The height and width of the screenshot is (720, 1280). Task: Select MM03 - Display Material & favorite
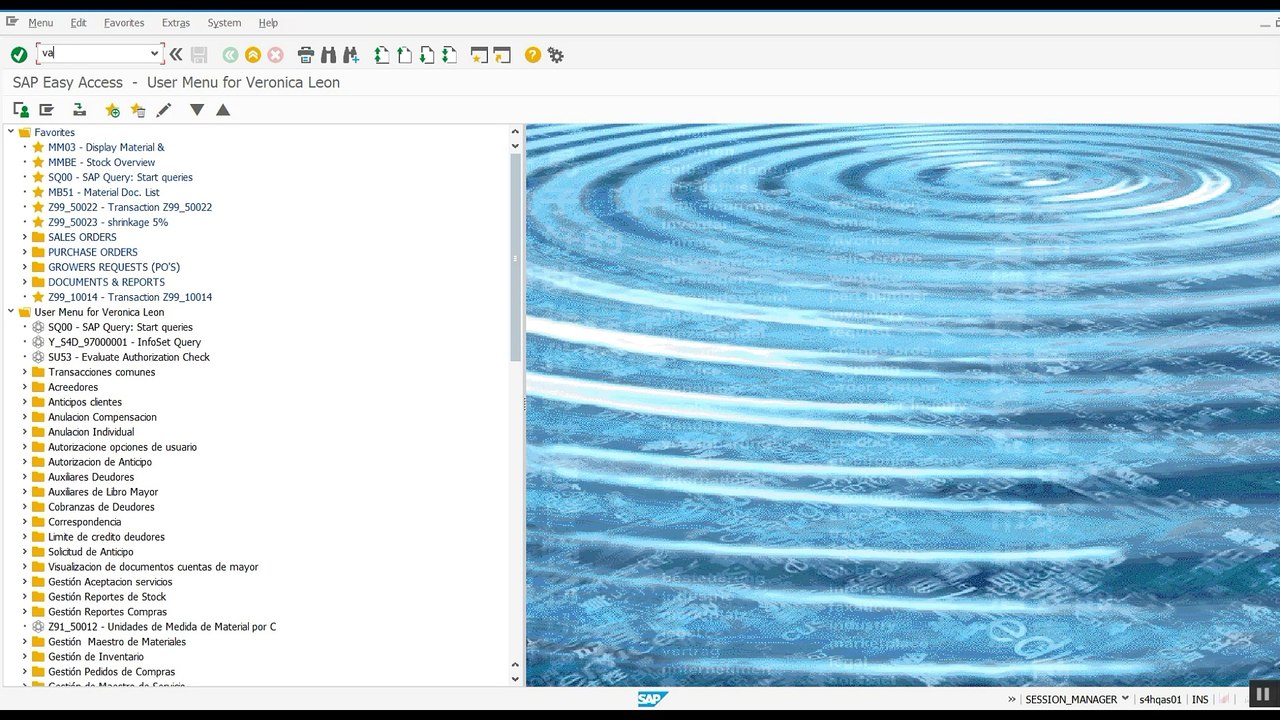tap(106, 147)
